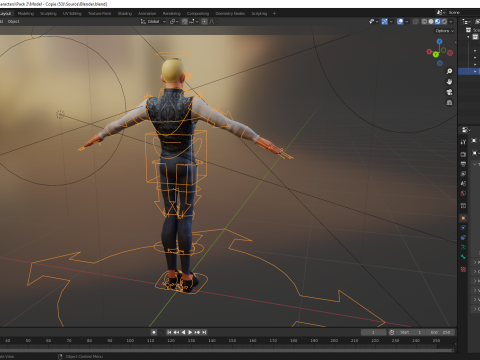Select solid viewport shading
The image size is (480, 360).
431,22
